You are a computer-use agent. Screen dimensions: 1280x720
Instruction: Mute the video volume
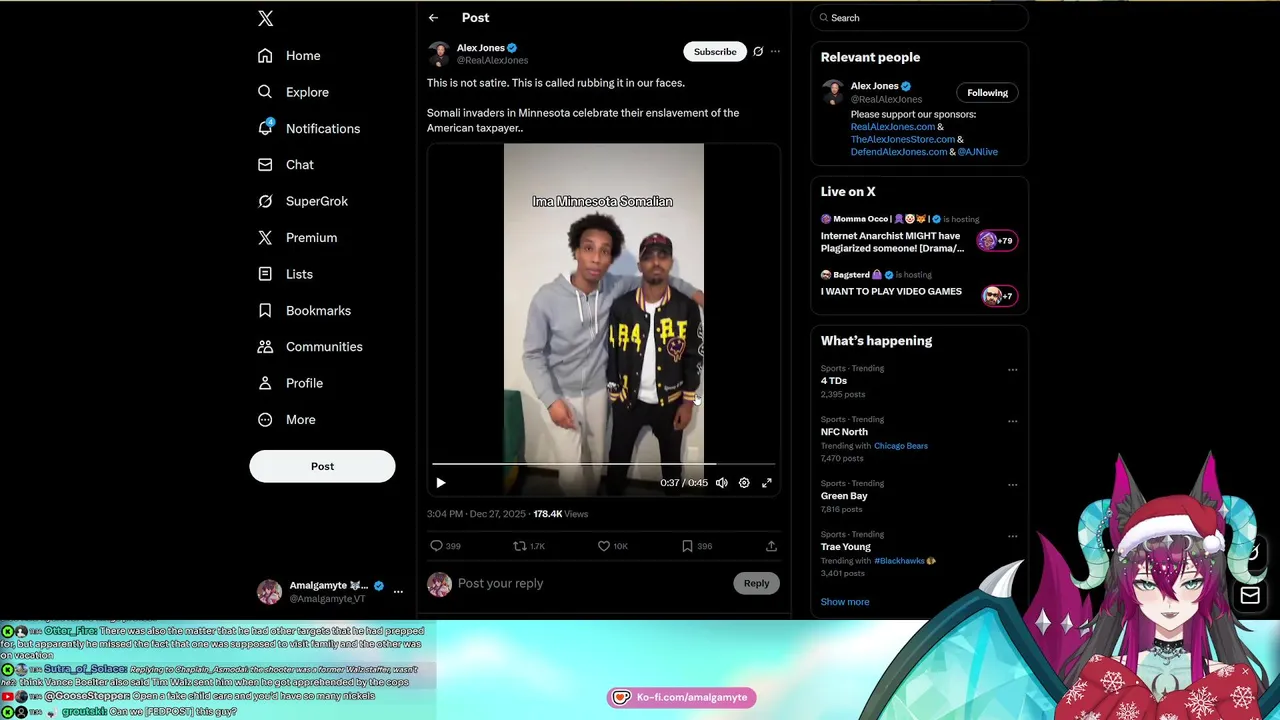click(x=722, y=483)
